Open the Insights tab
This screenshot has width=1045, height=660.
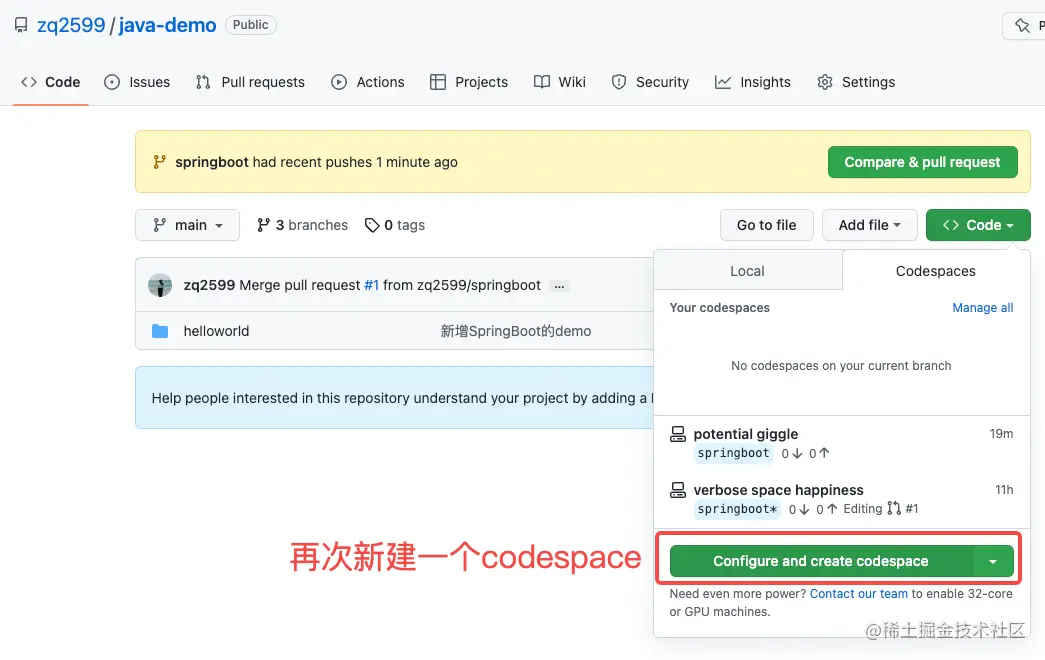pyautogui.click(x=753, y=82)
